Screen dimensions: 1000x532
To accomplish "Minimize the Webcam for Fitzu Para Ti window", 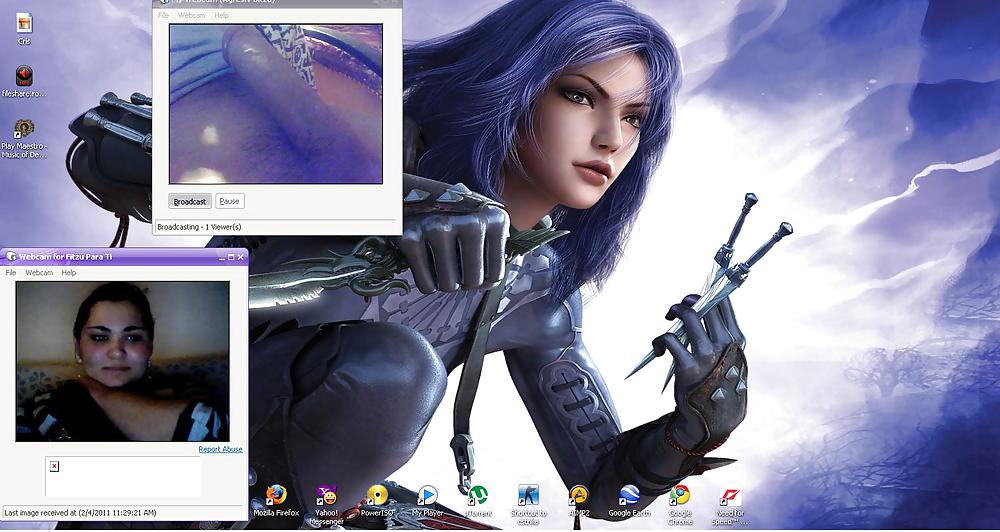I will point(222,257).
